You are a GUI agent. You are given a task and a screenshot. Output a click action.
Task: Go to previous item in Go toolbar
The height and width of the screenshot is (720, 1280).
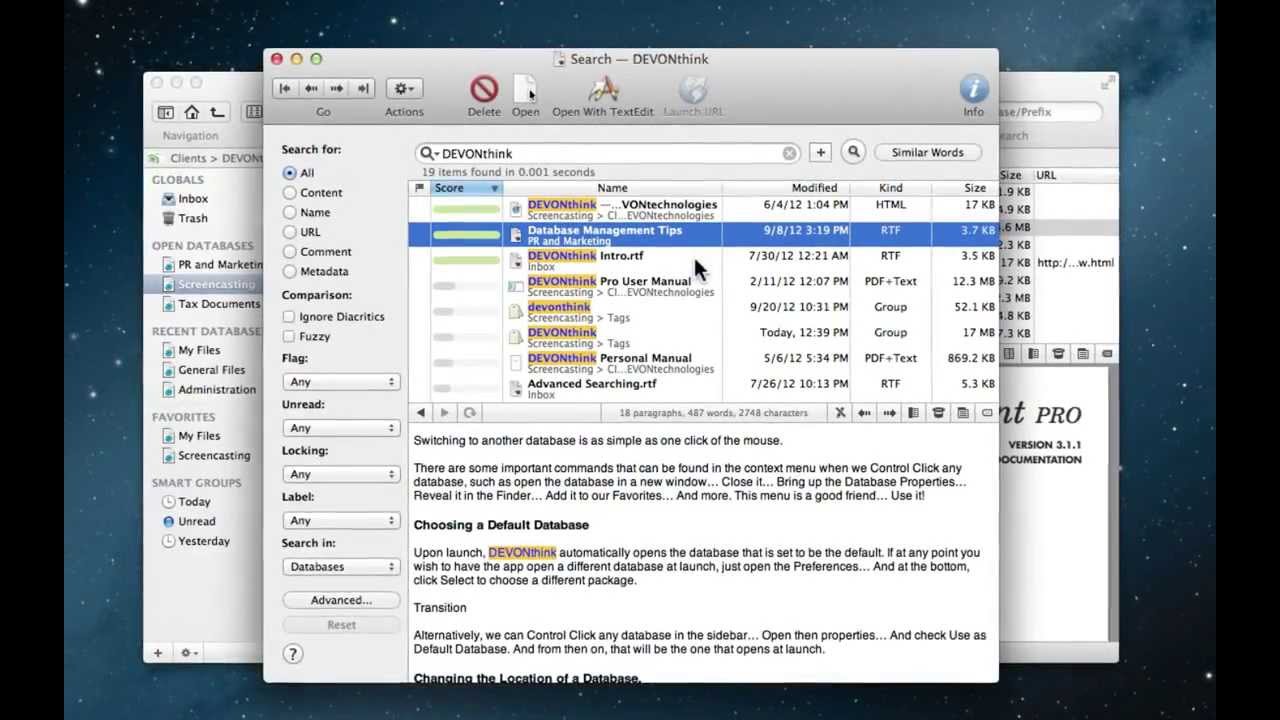pos(311,88)
